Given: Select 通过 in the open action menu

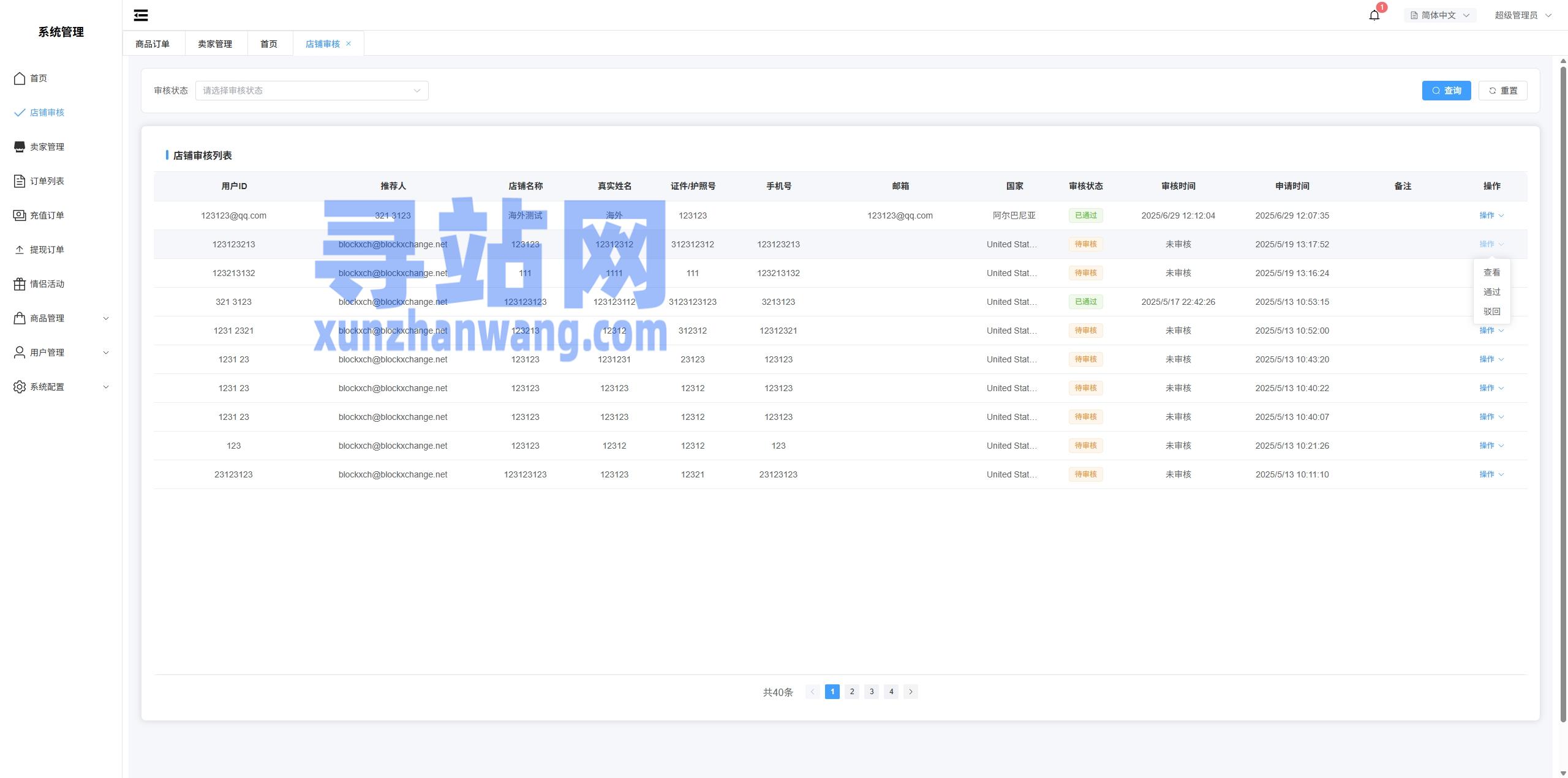Looking at the screenshot, I should point(1491,292).
